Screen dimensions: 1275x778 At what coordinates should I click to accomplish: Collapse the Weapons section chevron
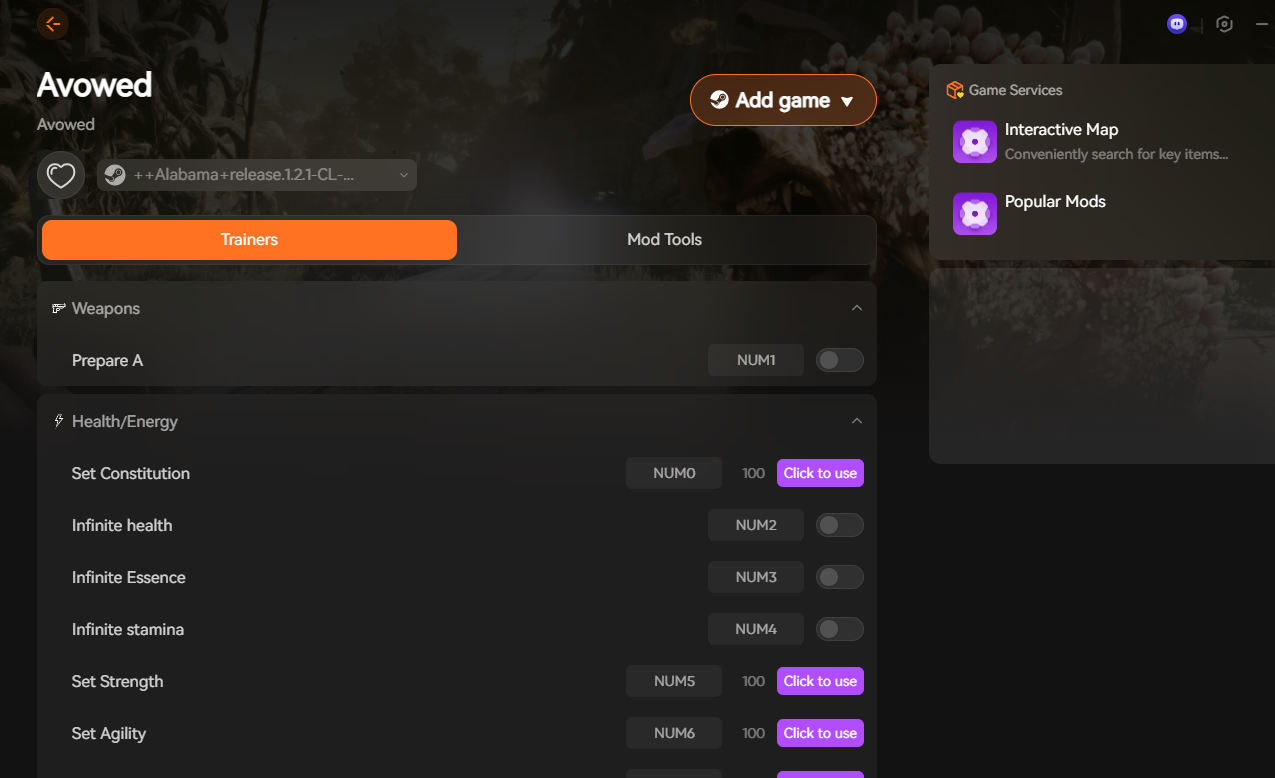click(x=856, y=308)
